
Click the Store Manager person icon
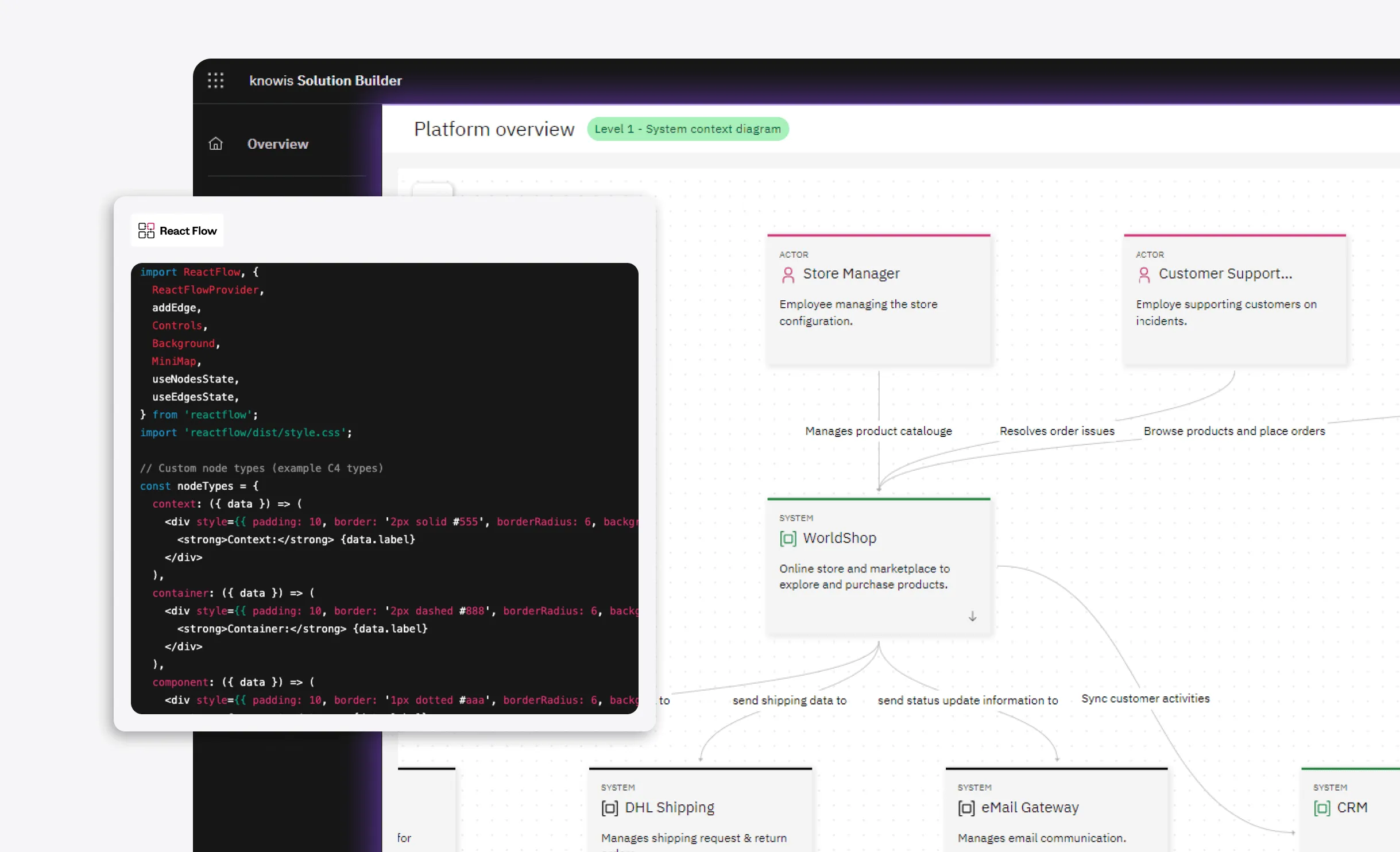point(788,275)
